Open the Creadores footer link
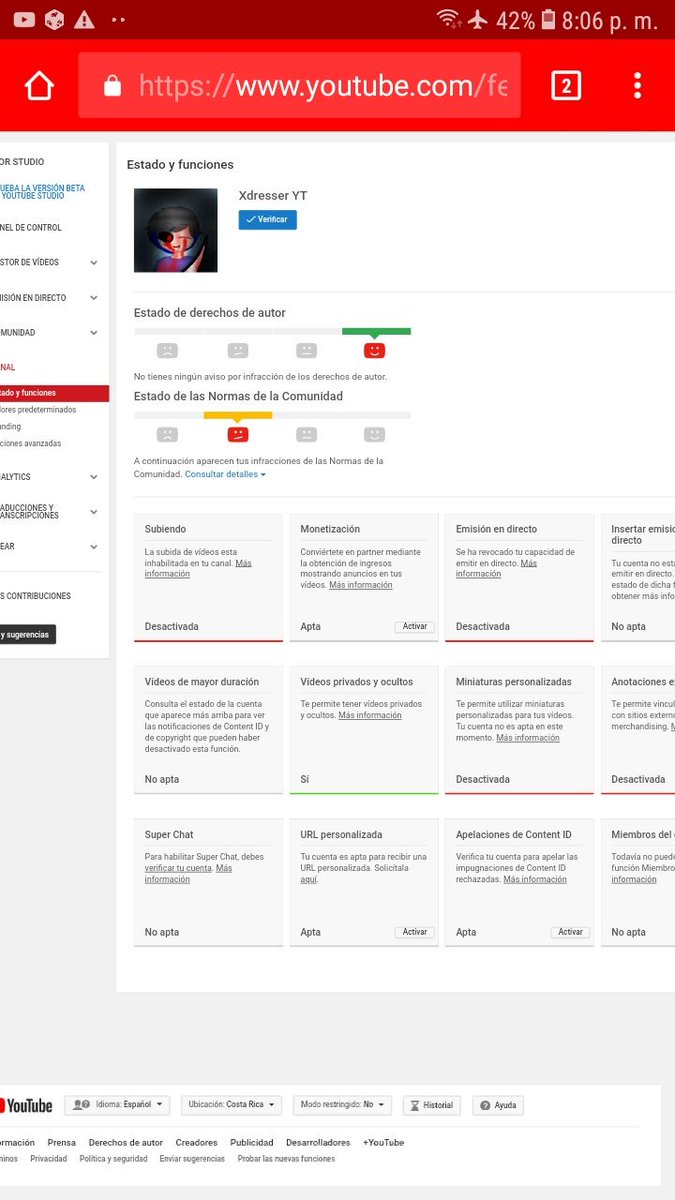The image size is (675, 1200). click(x=196, y=1142)
